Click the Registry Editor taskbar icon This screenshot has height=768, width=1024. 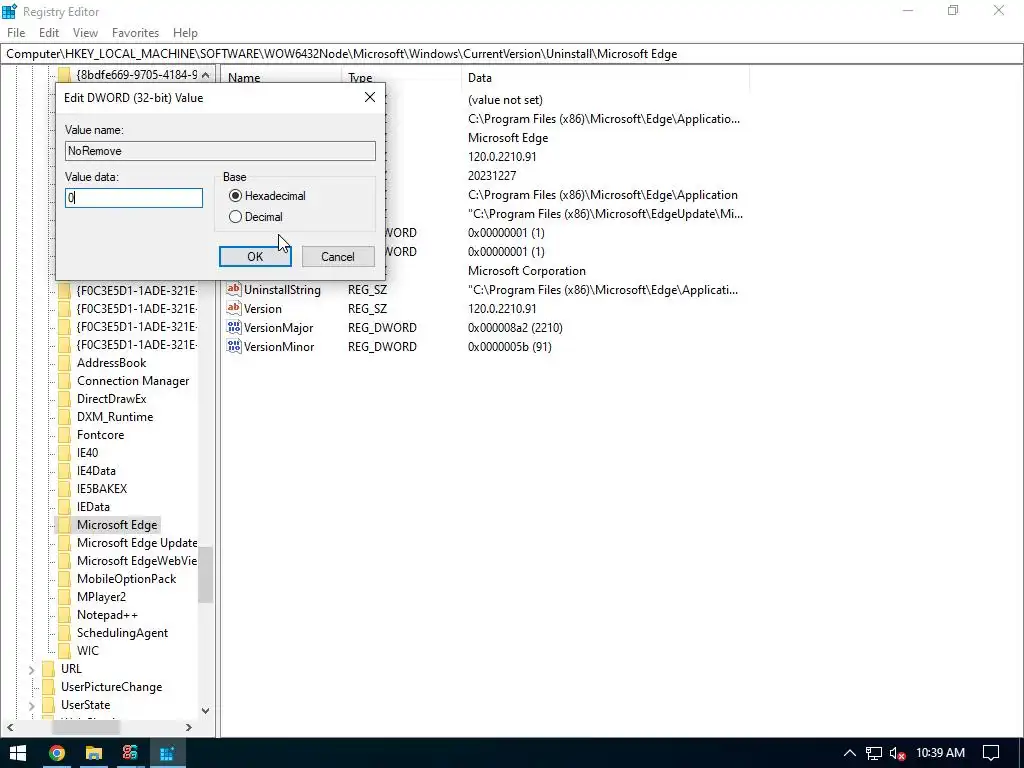[x=167, y=753]
